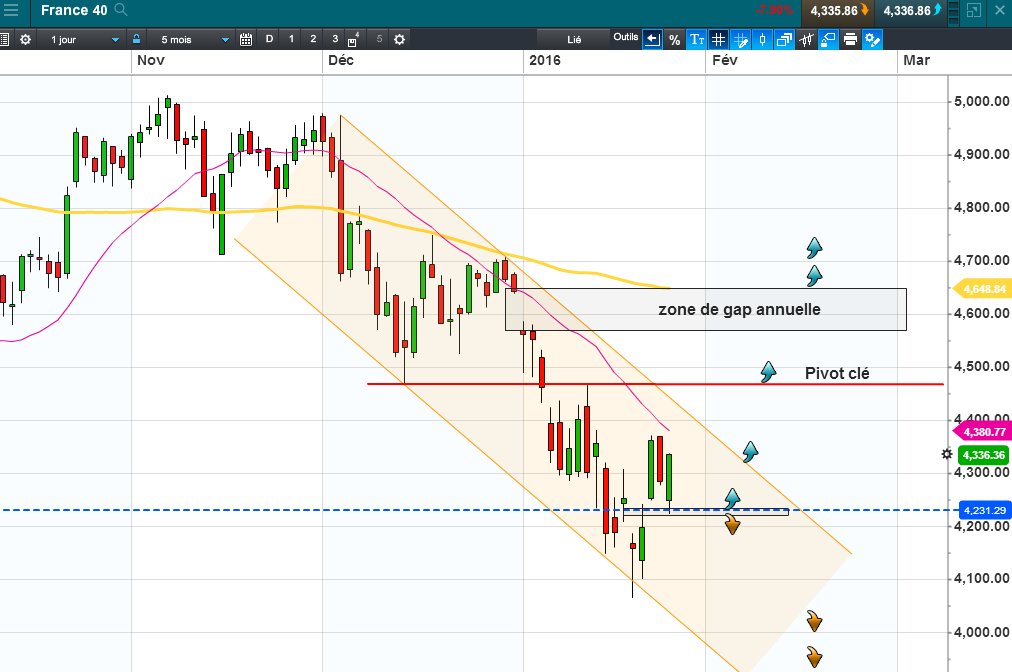Open chart settings gear left of 1 jour
Viewport: 1012px width, 672px height.
coord(25,39)
